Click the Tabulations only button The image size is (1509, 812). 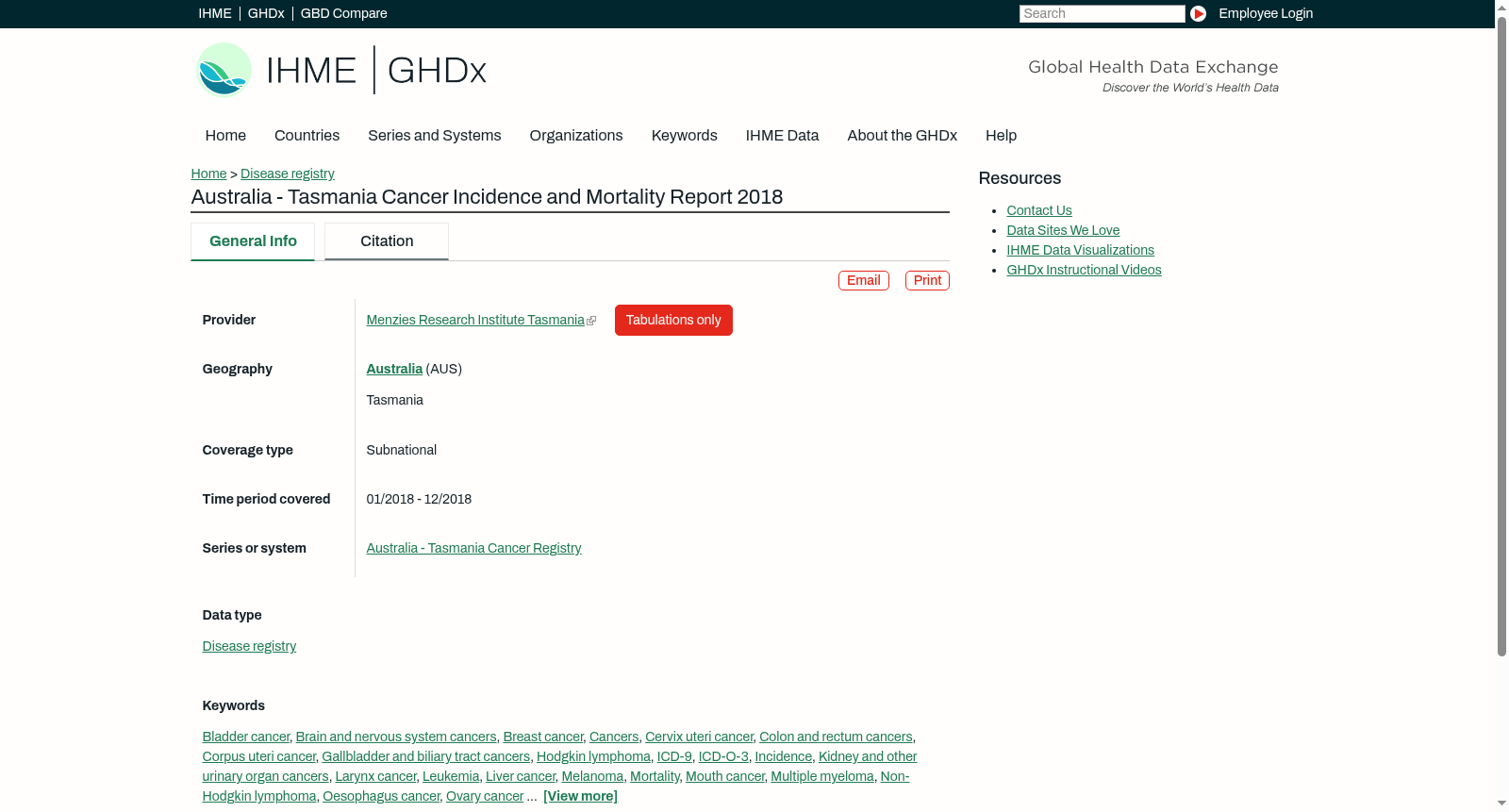pos(673,320)
